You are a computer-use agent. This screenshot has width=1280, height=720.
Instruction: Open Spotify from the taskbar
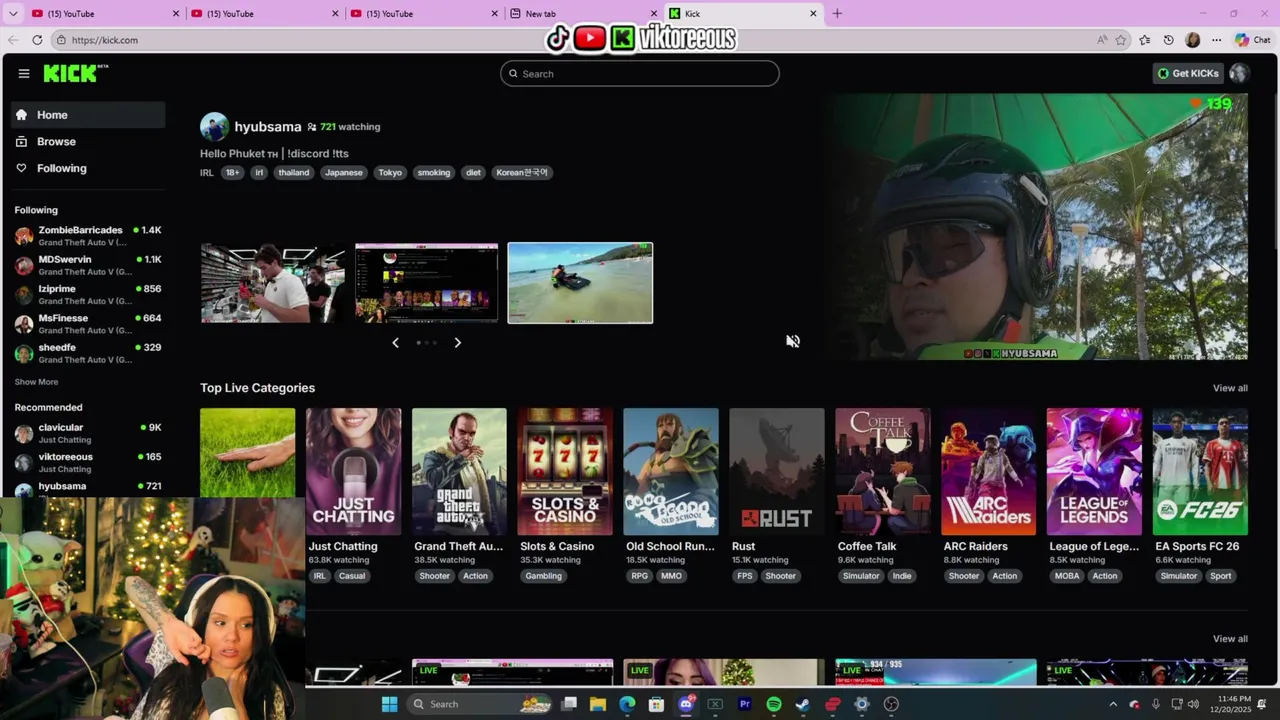(x=774, y=704)
